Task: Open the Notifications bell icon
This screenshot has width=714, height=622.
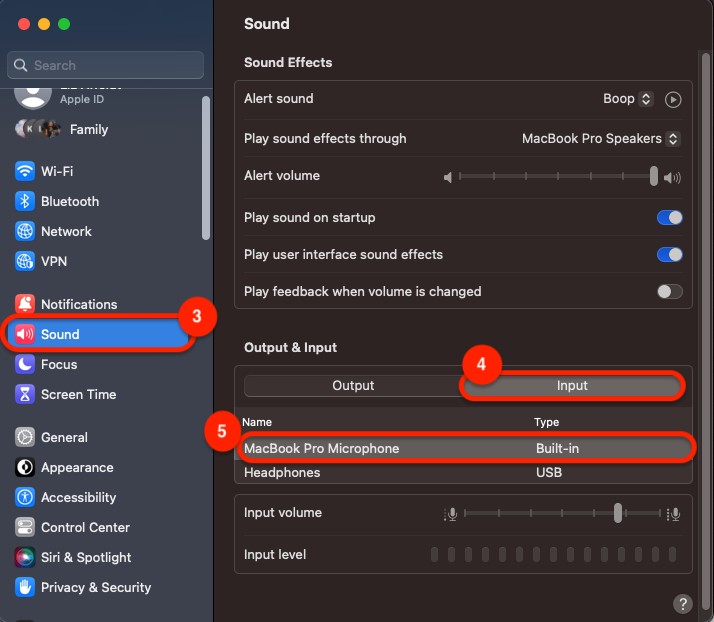Action: click(25, 304)
